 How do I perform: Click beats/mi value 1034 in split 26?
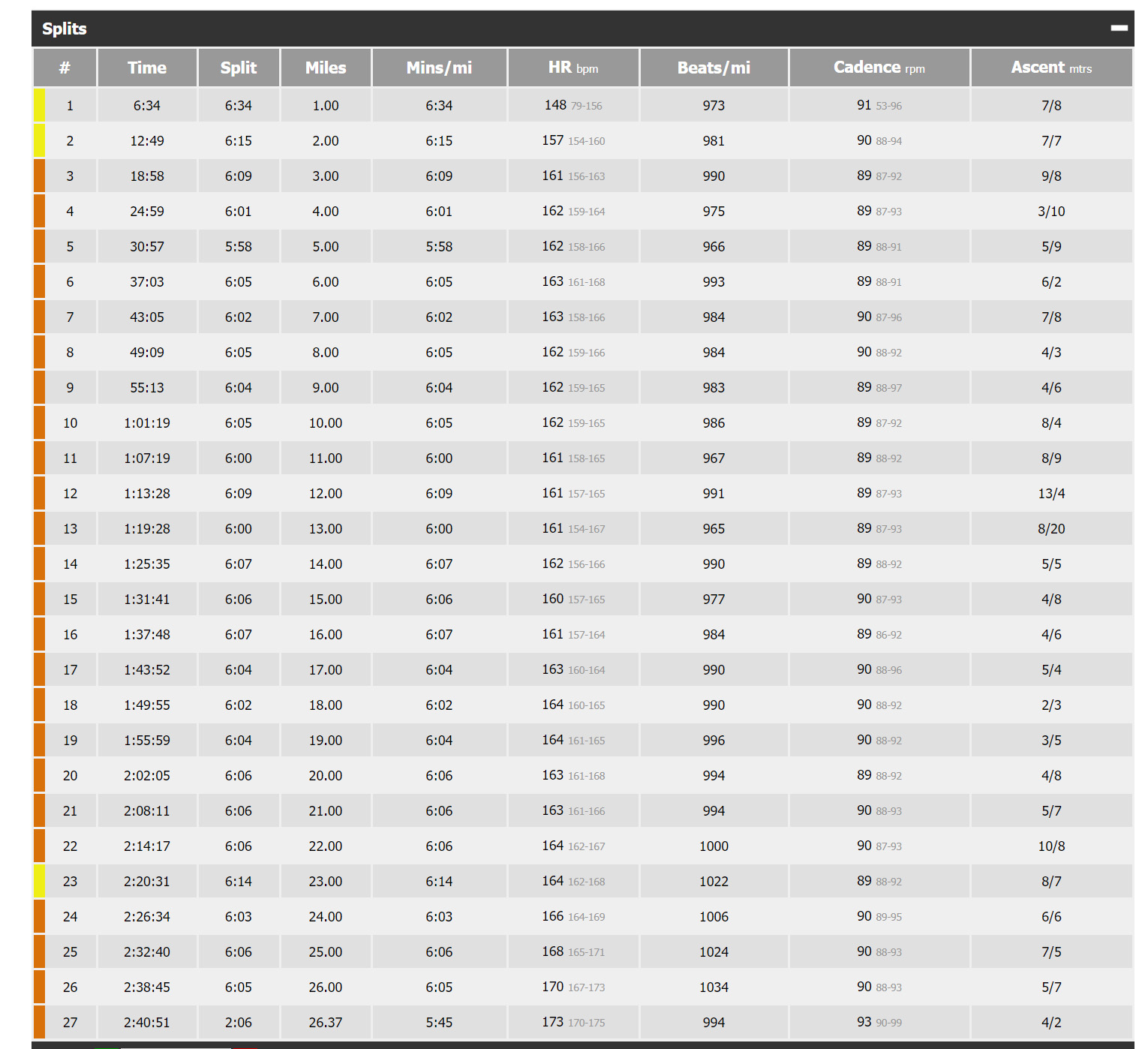[x=714, y=987]
